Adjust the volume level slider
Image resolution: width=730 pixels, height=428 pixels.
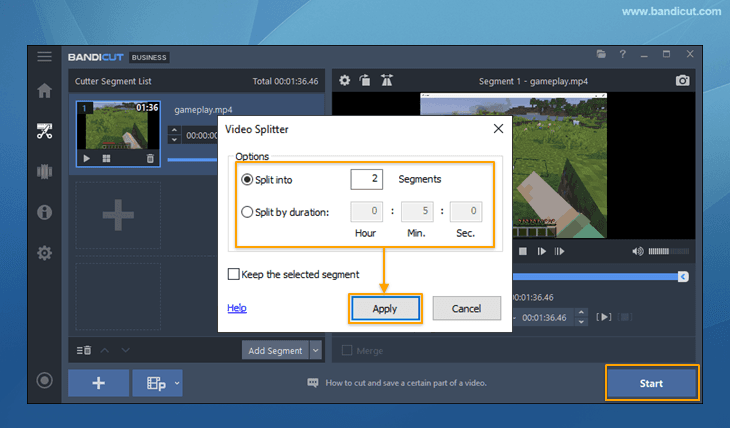669,251
